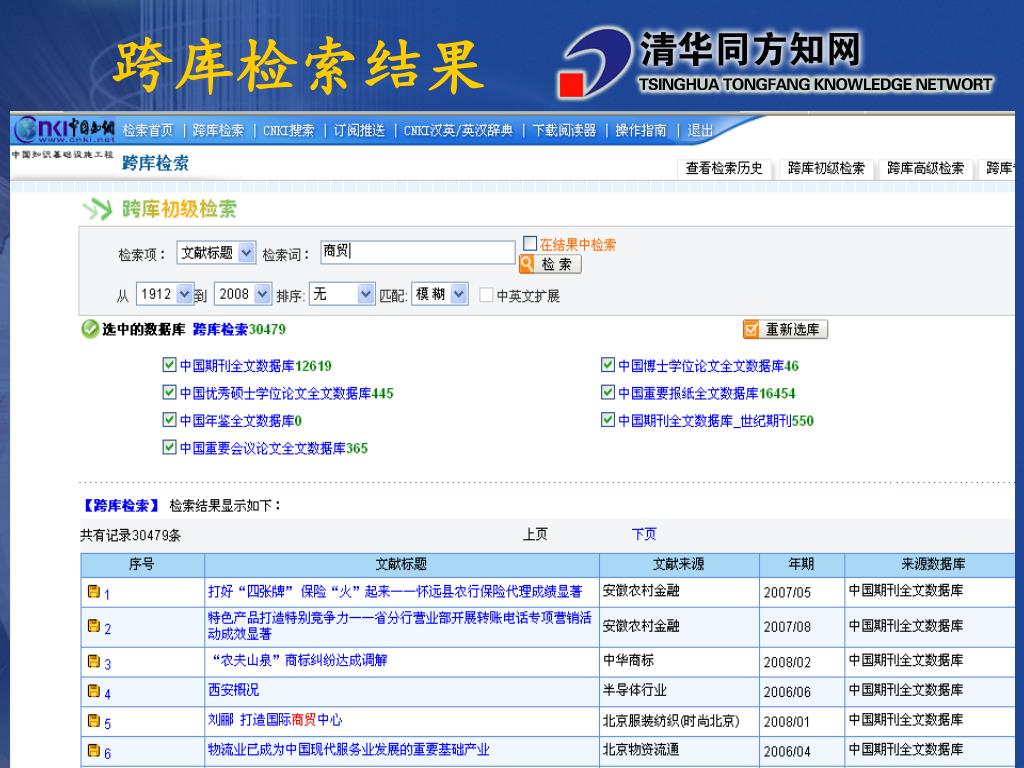Click the 共有记录30479条 record count
This screenshot has width=1024, height=768.
pyautogui.click(x=131, y=536)
